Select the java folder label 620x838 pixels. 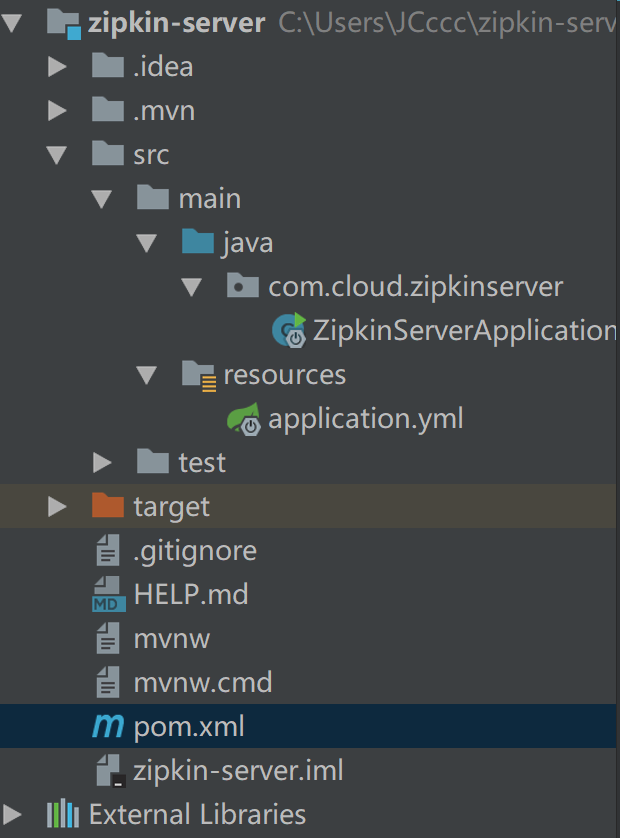coord(247,244)
